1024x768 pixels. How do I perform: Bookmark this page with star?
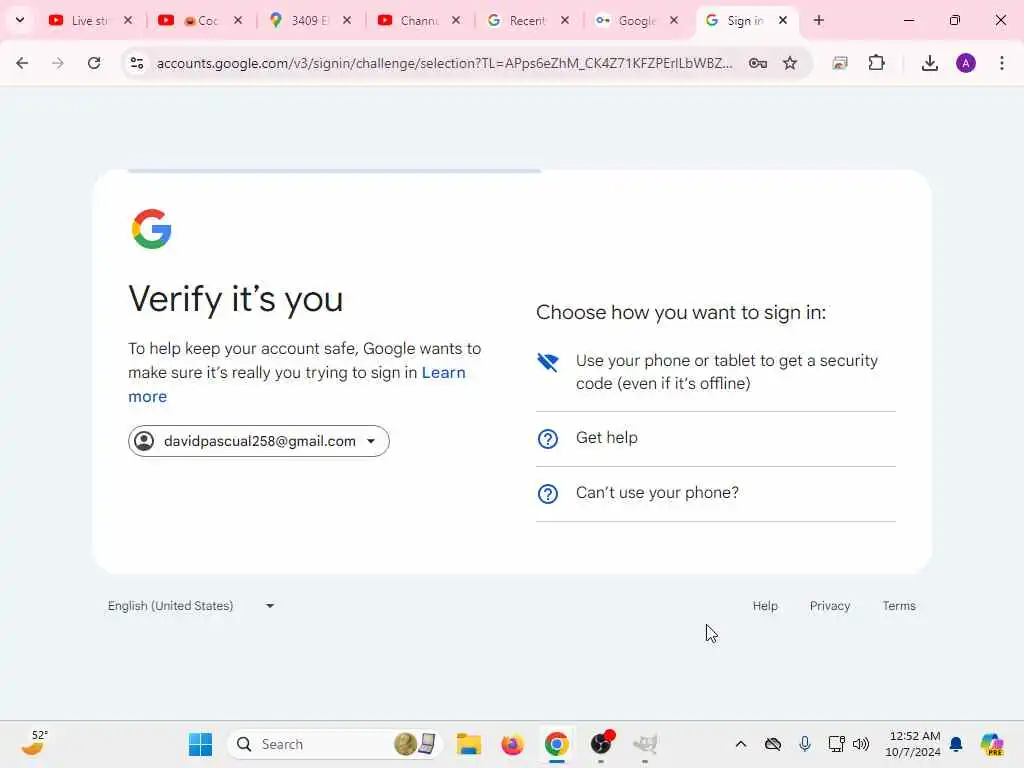point(790,63)
